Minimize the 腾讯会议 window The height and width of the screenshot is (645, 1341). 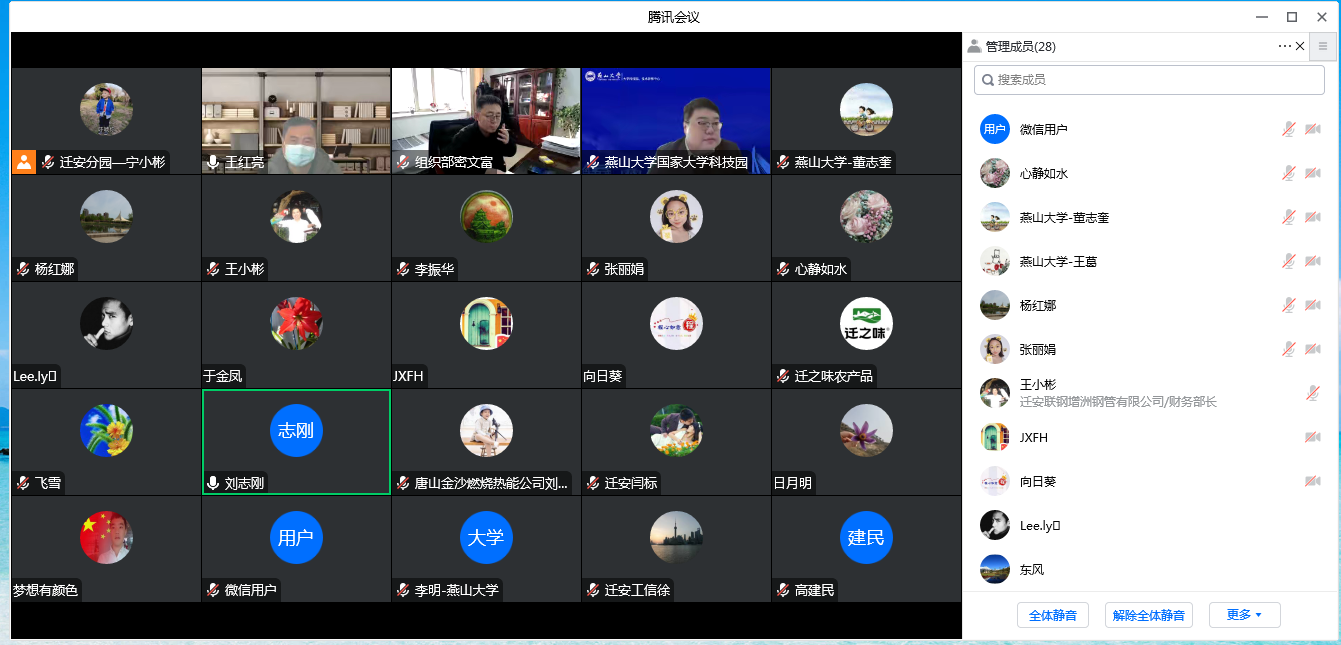click(x=1262, y=17)
